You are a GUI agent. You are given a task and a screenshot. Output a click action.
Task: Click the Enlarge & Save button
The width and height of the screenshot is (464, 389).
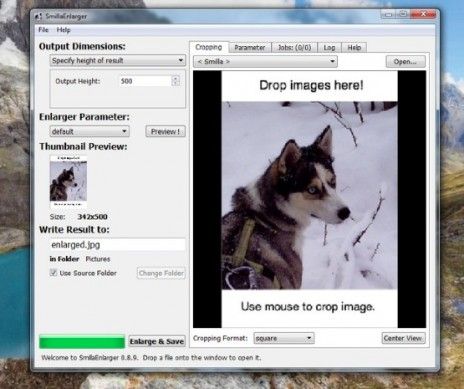[x=157, y=341]
